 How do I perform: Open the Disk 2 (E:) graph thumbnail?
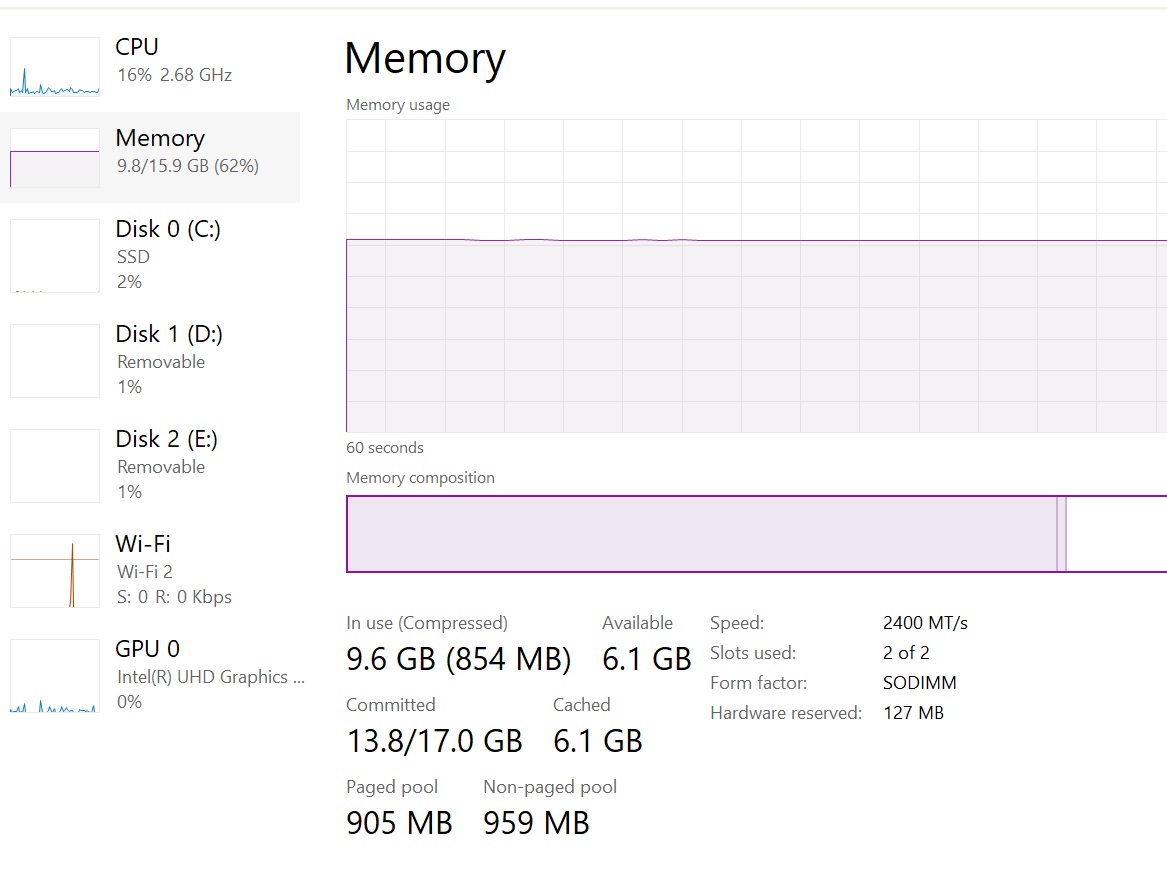[54, 465]
